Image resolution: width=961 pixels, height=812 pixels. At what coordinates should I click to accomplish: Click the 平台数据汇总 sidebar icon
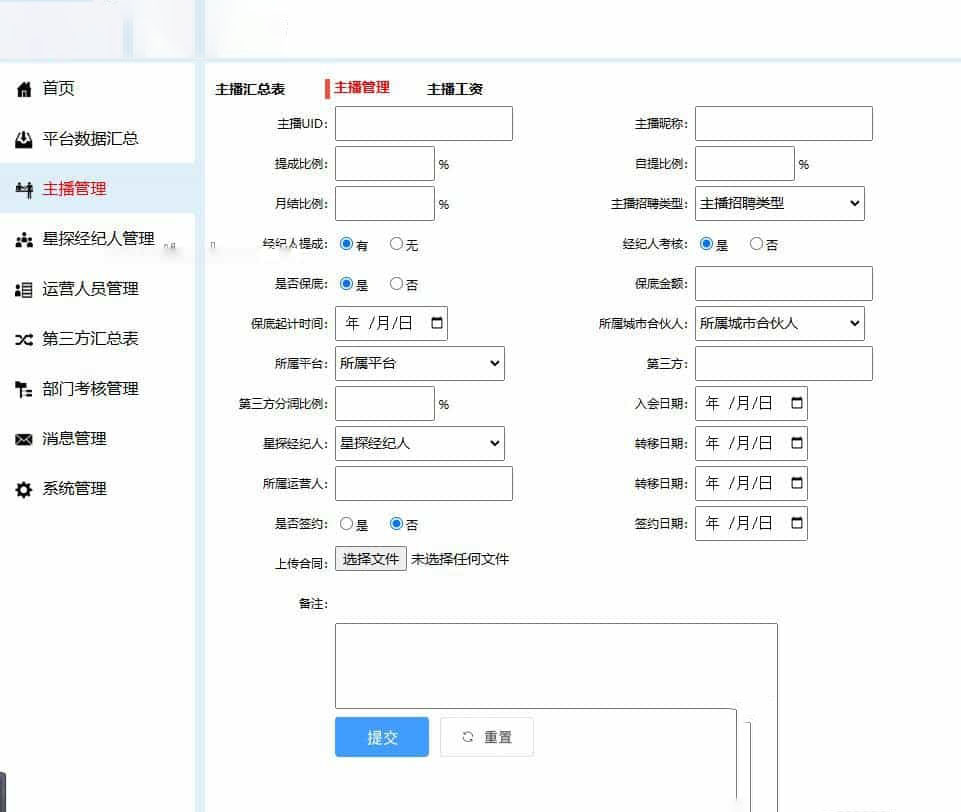(24, 140)
